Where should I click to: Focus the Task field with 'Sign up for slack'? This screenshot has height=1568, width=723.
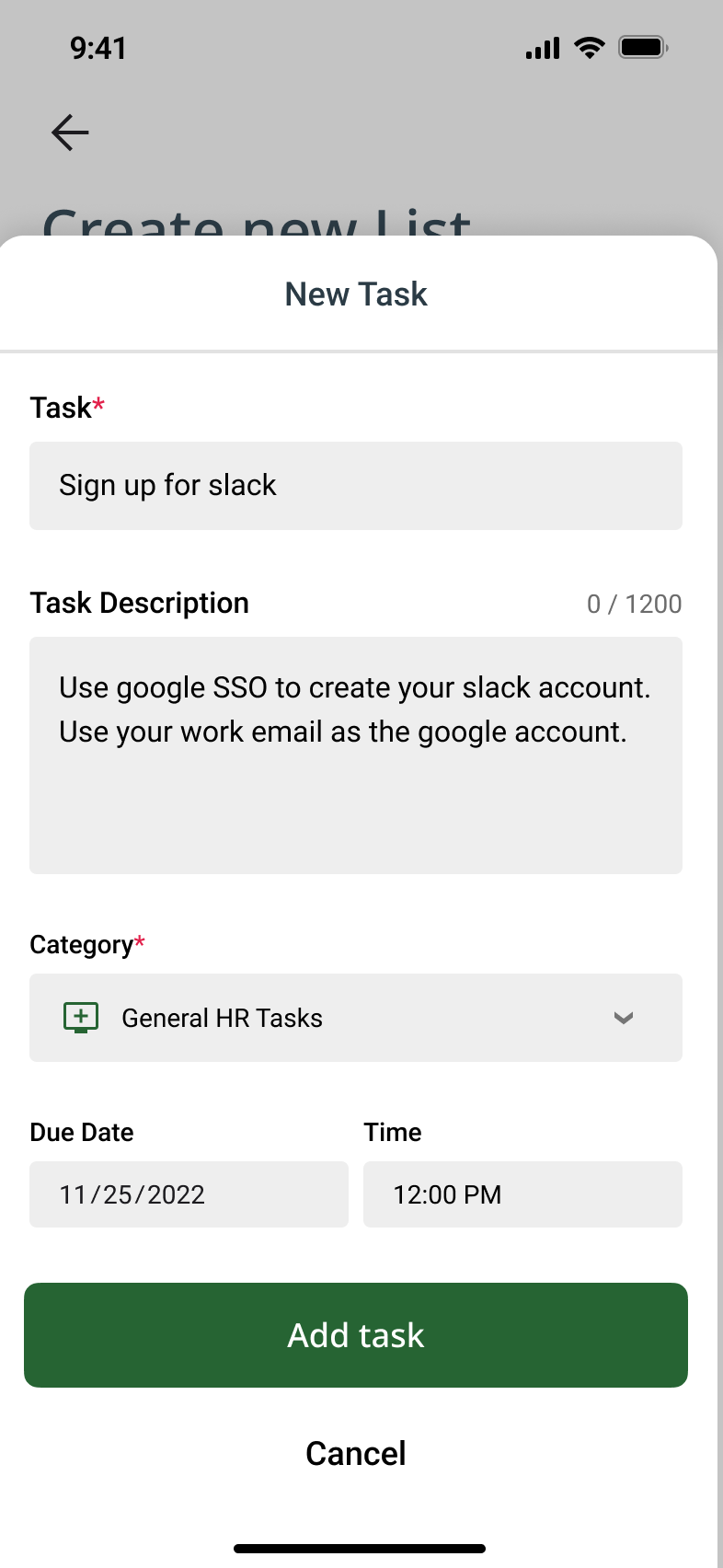coord(356,486)
